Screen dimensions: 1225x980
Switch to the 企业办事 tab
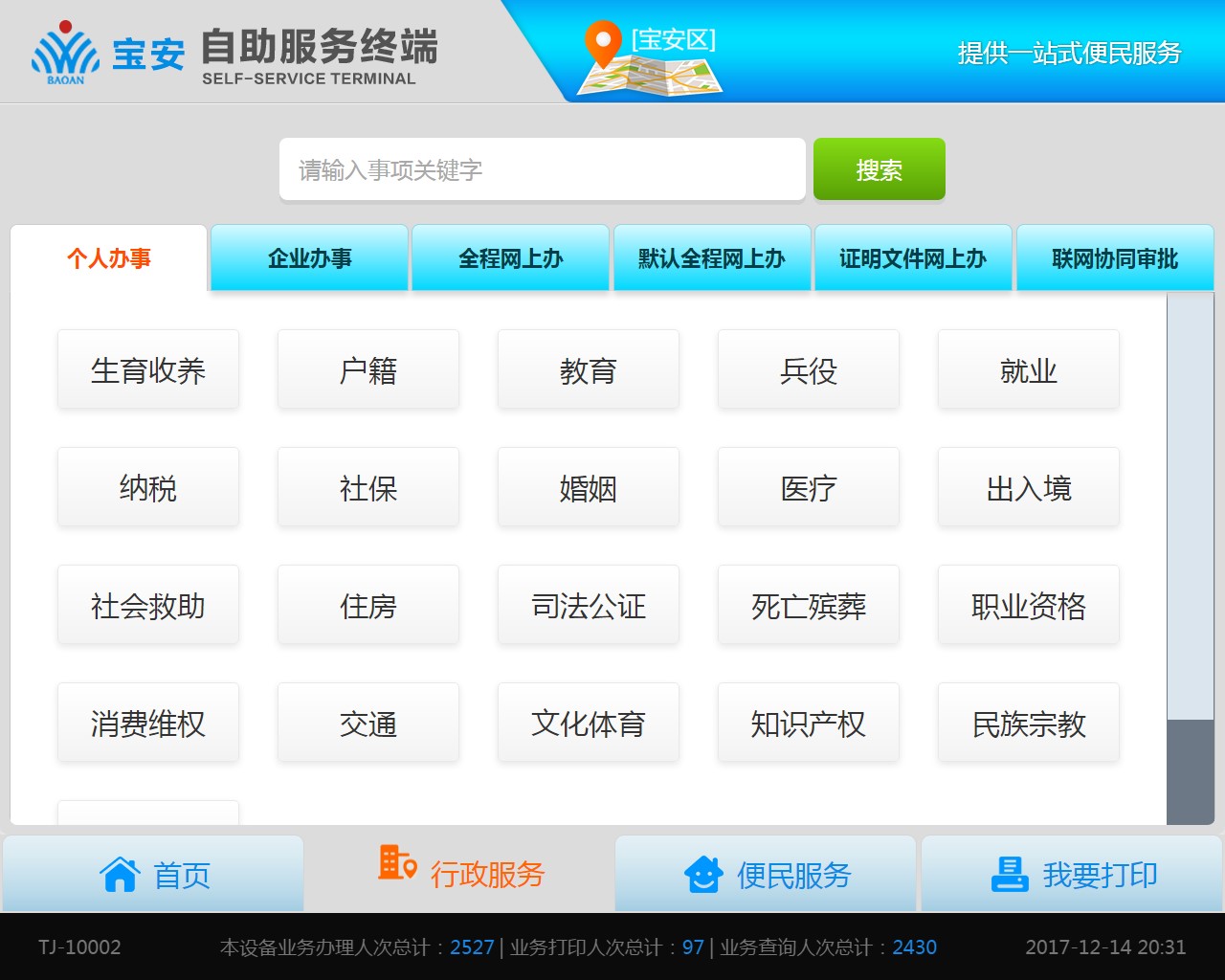point(309,258)
